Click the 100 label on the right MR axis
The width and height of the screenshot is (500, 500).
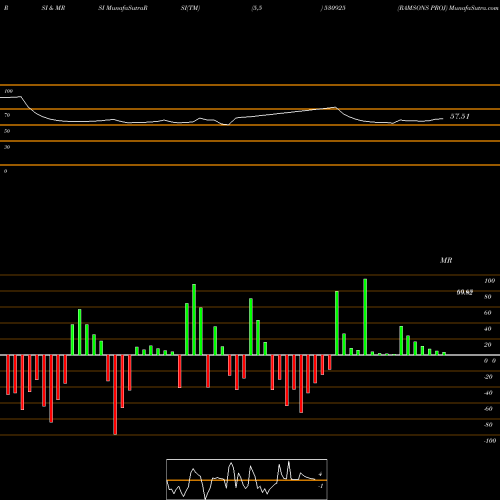coord(489,281)
